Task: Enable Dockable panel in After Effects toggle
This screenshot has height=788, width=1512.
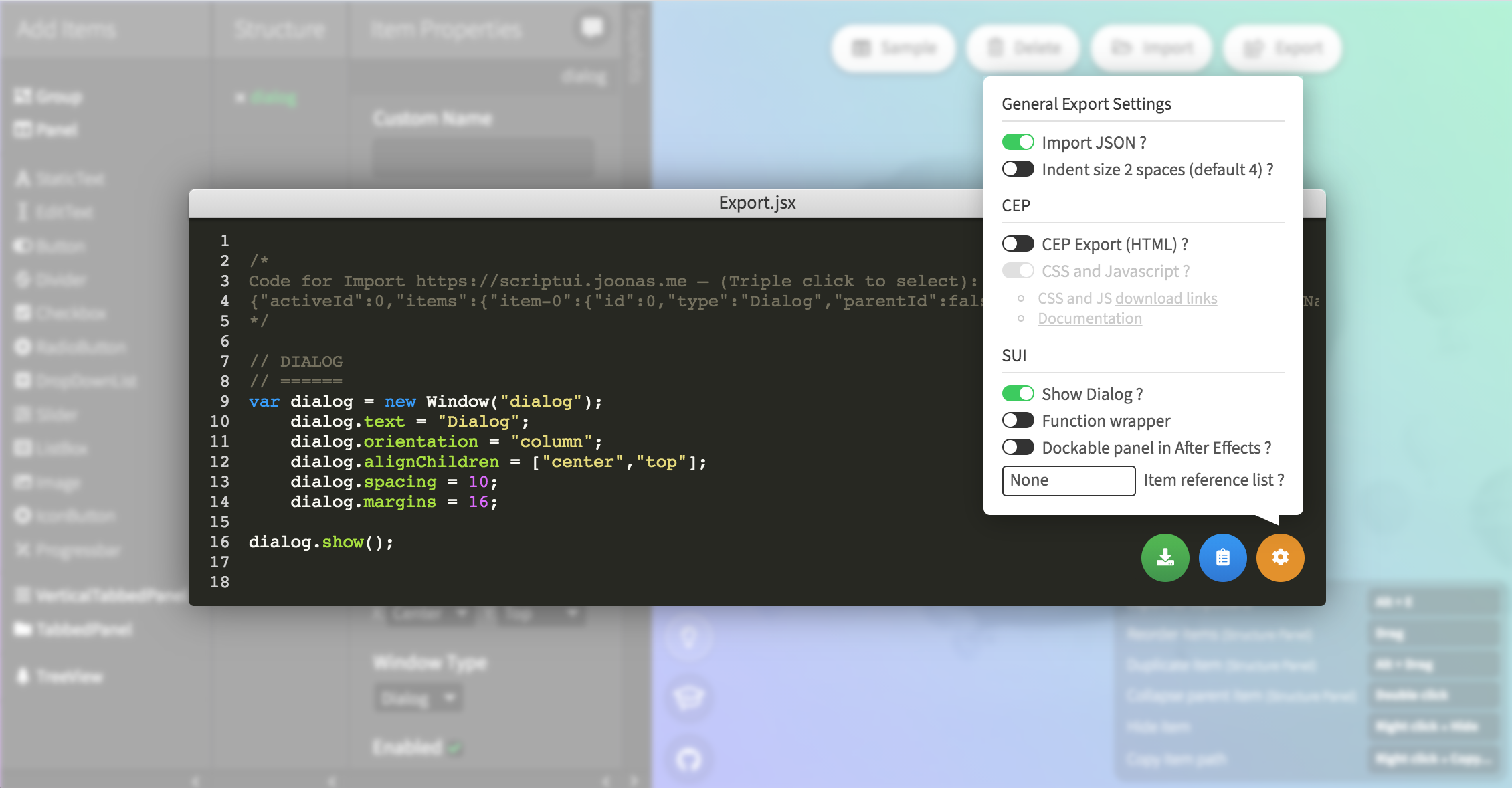Action: click(x=1018, y=448)
